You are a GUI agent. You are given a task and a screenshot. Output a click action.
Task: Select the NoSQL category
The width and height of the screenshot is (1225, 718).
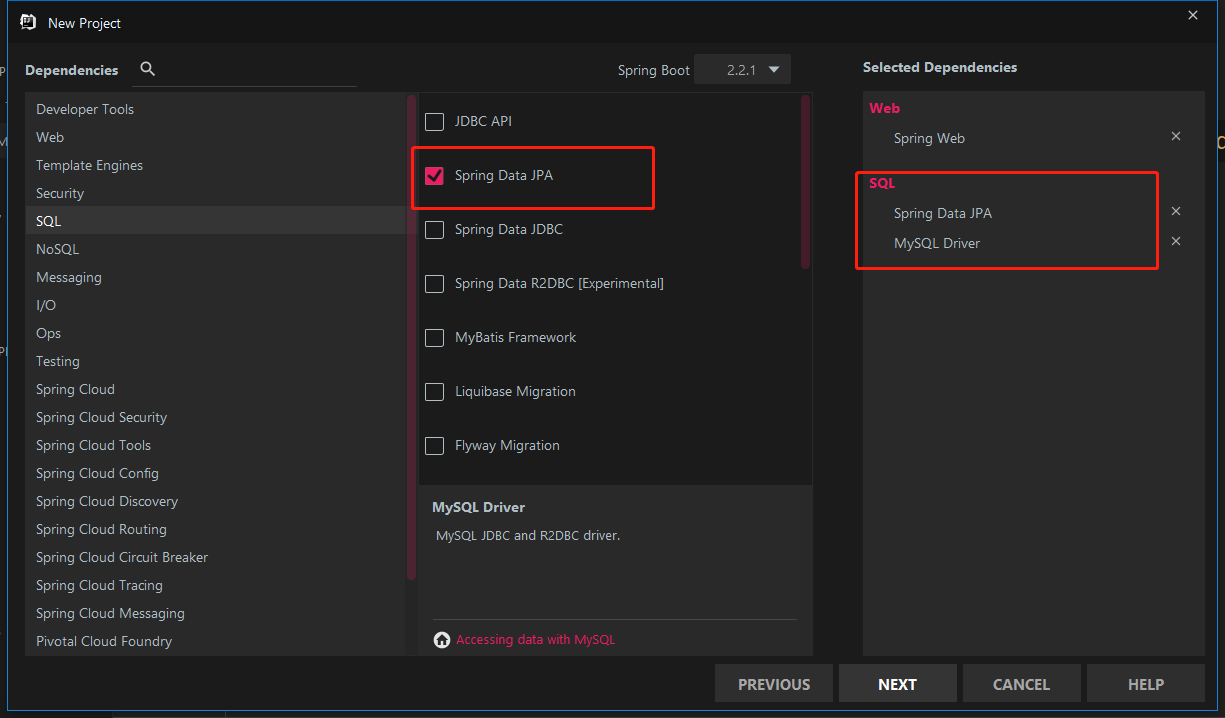coord(57,249)
